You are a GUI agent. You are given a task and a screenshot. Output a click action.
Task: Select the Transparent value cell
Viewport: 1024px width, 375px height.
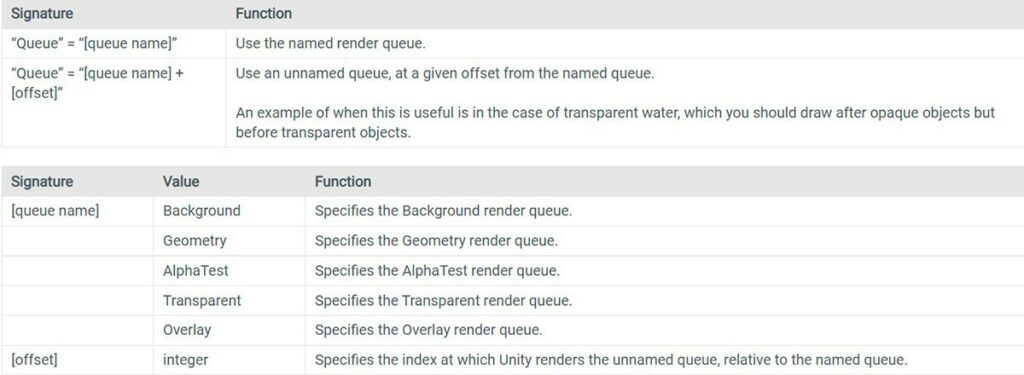pyautogui.click(x=229, y=301)
